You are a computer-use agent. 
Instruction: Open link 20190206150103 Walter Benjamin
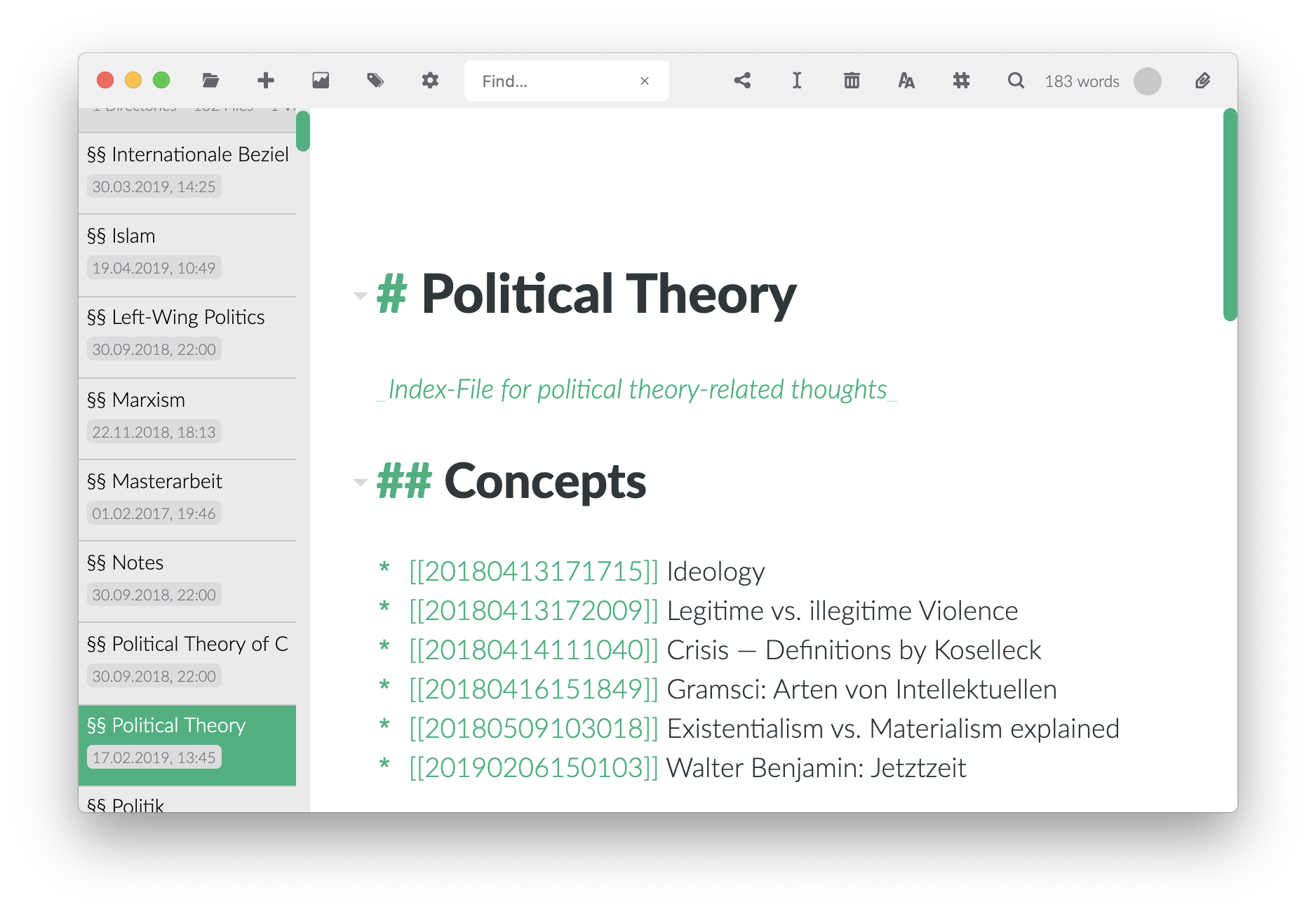coord(534,769)
